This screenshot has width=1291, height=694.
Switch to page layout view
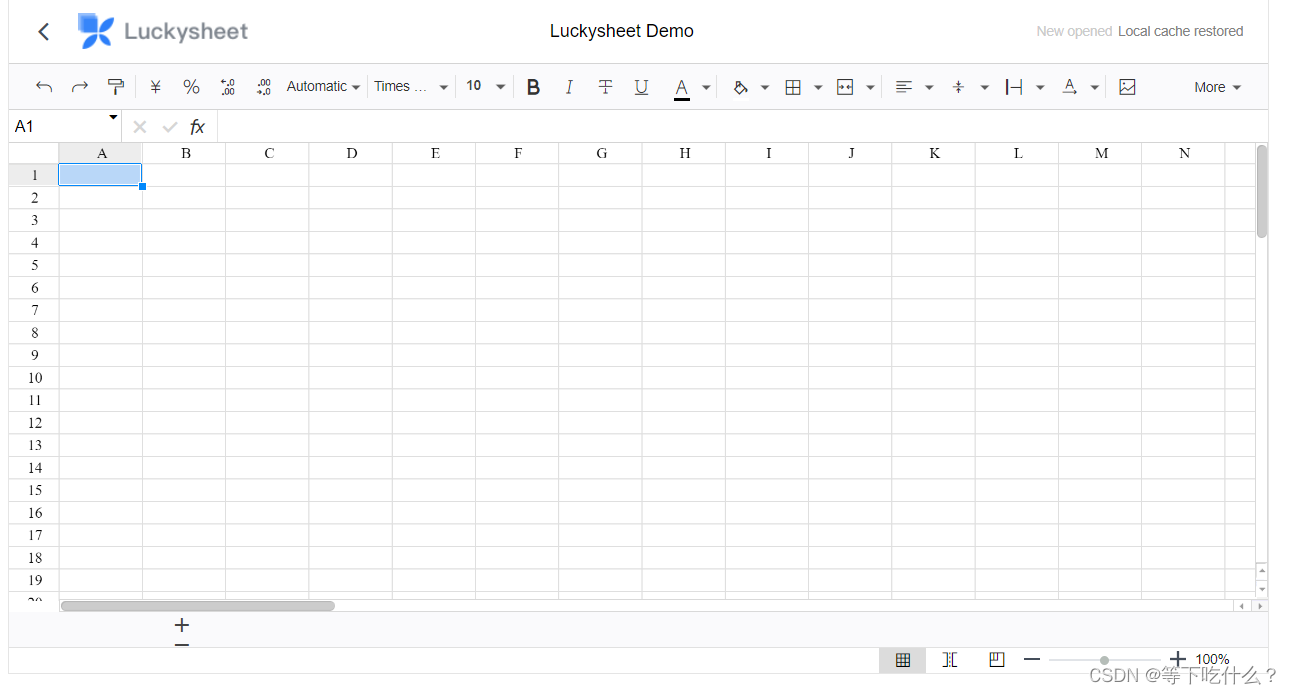tap(996, 660)
